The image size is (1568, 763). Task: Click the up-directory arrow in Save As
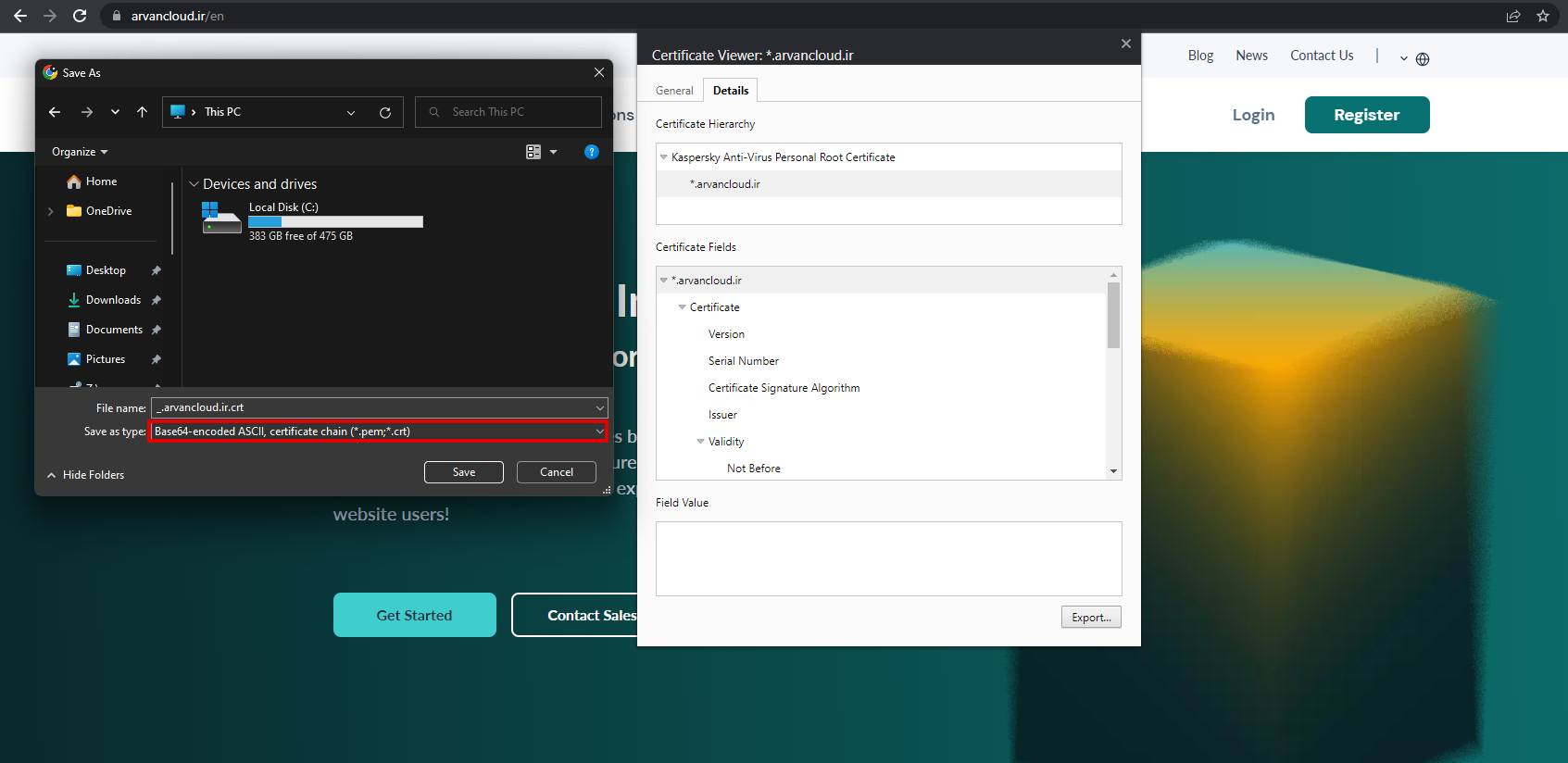click(142, 112)
